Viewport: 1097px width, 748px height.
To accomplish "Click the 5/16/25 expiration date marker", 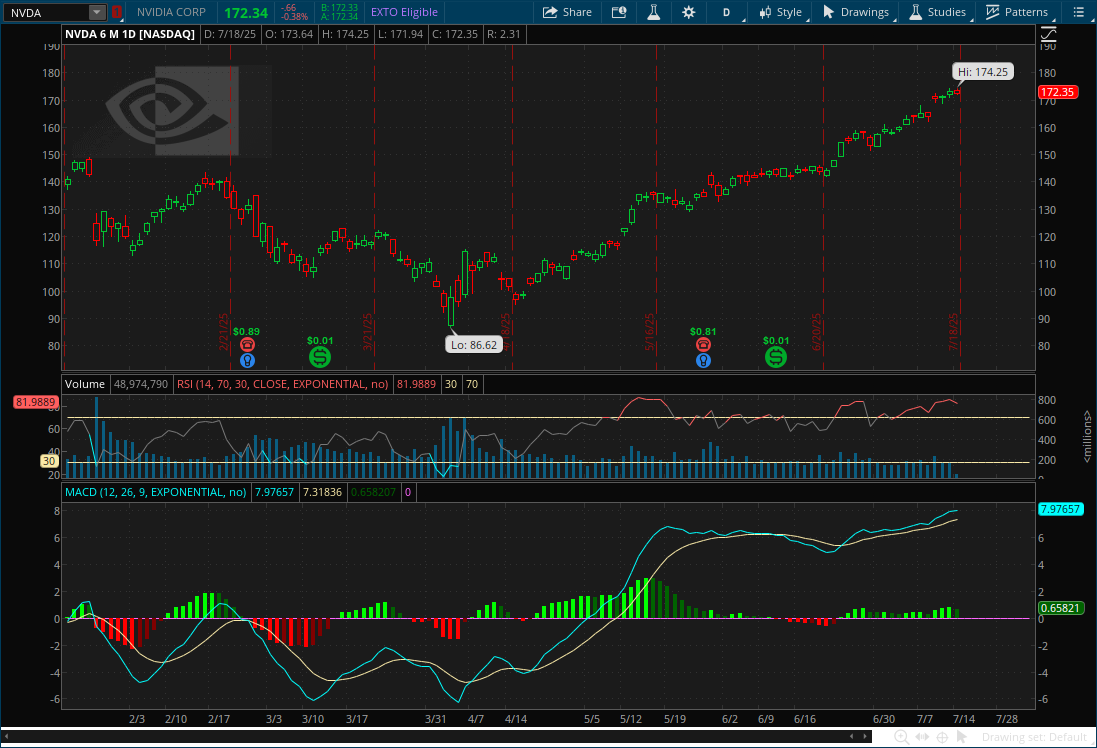I will coord(649,332).
